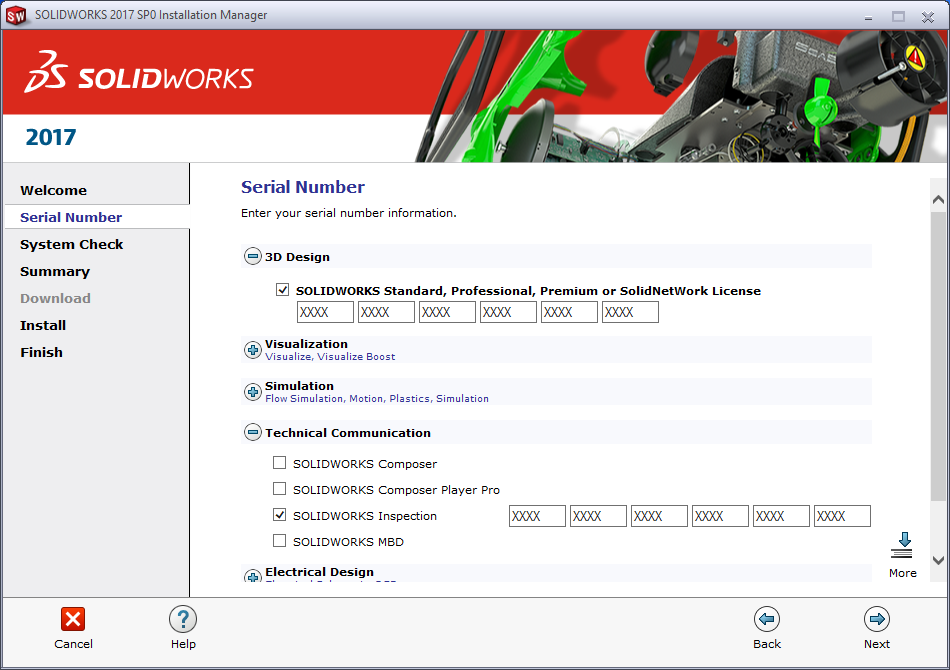Click the Next label
The image size is (950, 670).
(877, 644)
